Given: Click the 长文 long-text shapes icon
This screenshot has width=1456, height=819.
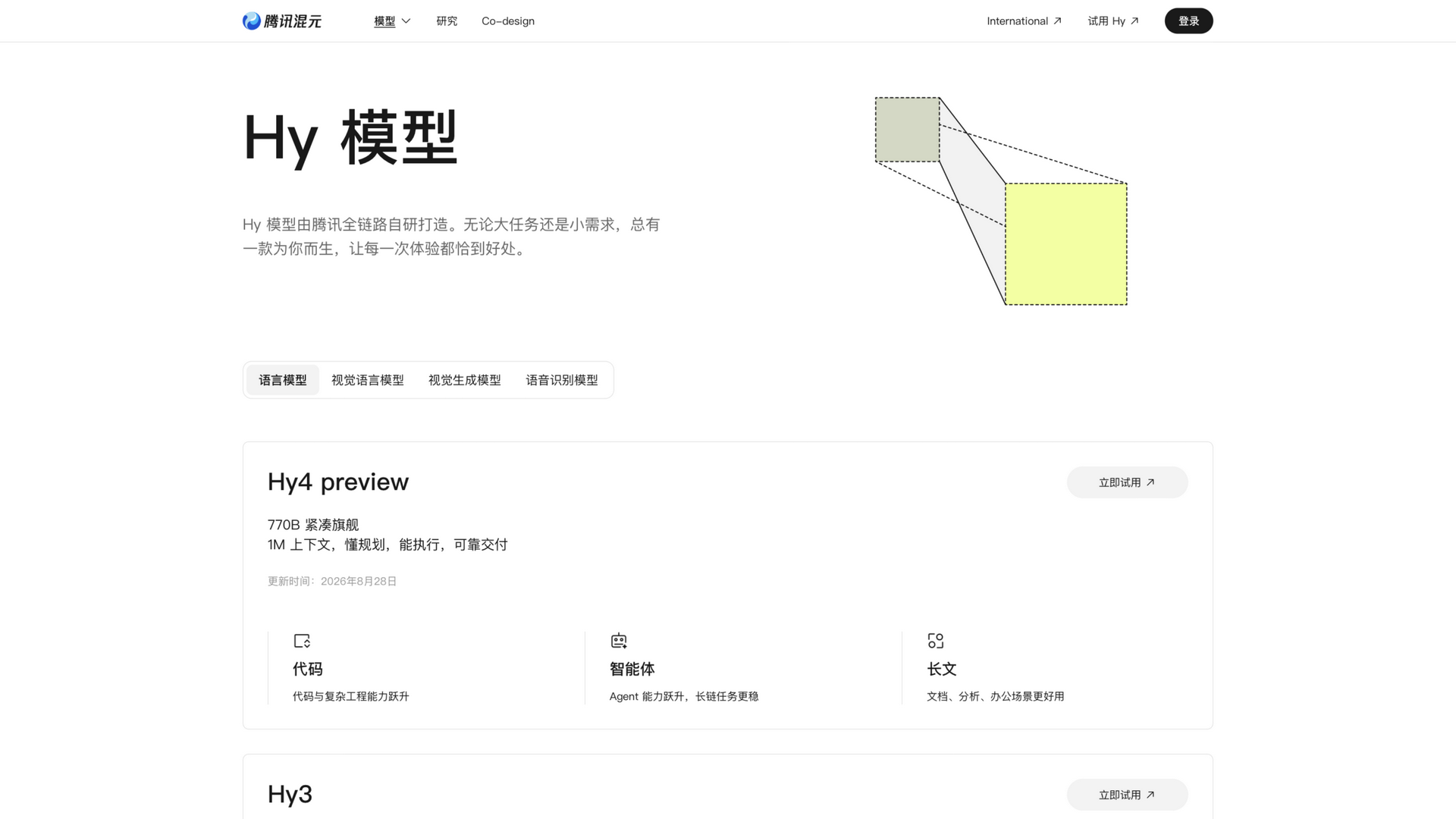Looking at the screenshot, I should pos(936,641).
